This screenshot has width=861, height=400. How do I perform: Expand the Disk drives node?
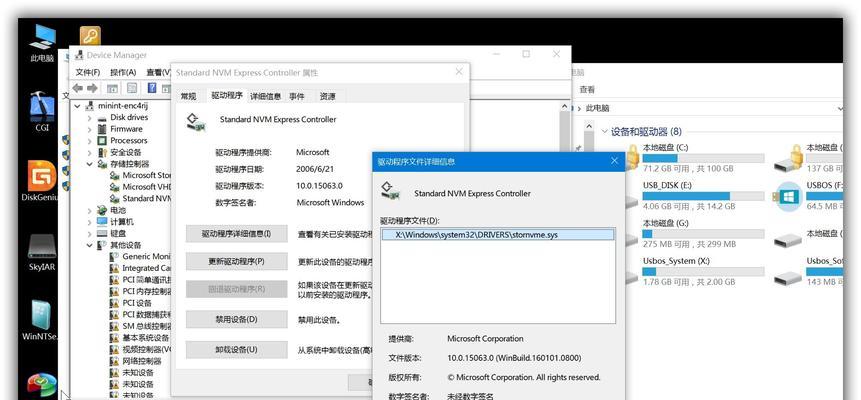click(90, 118)
